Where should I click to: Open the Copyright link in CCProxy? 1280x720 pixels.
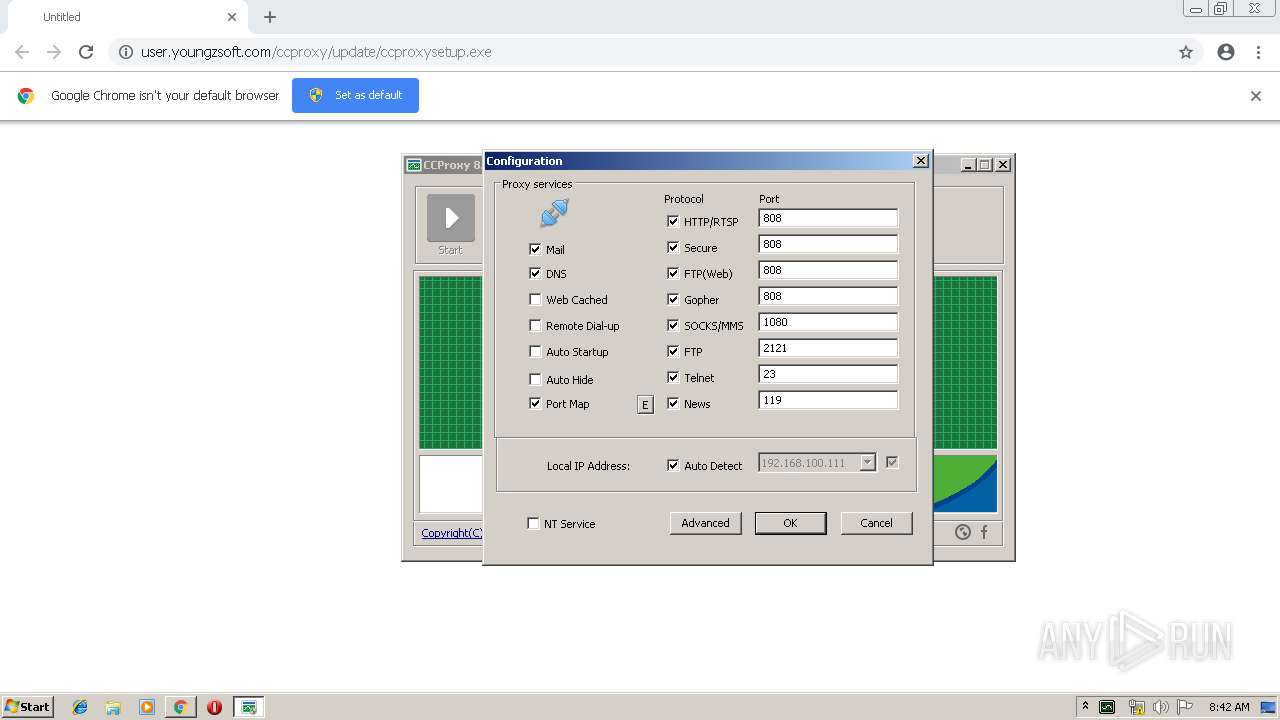coord(451,533)
